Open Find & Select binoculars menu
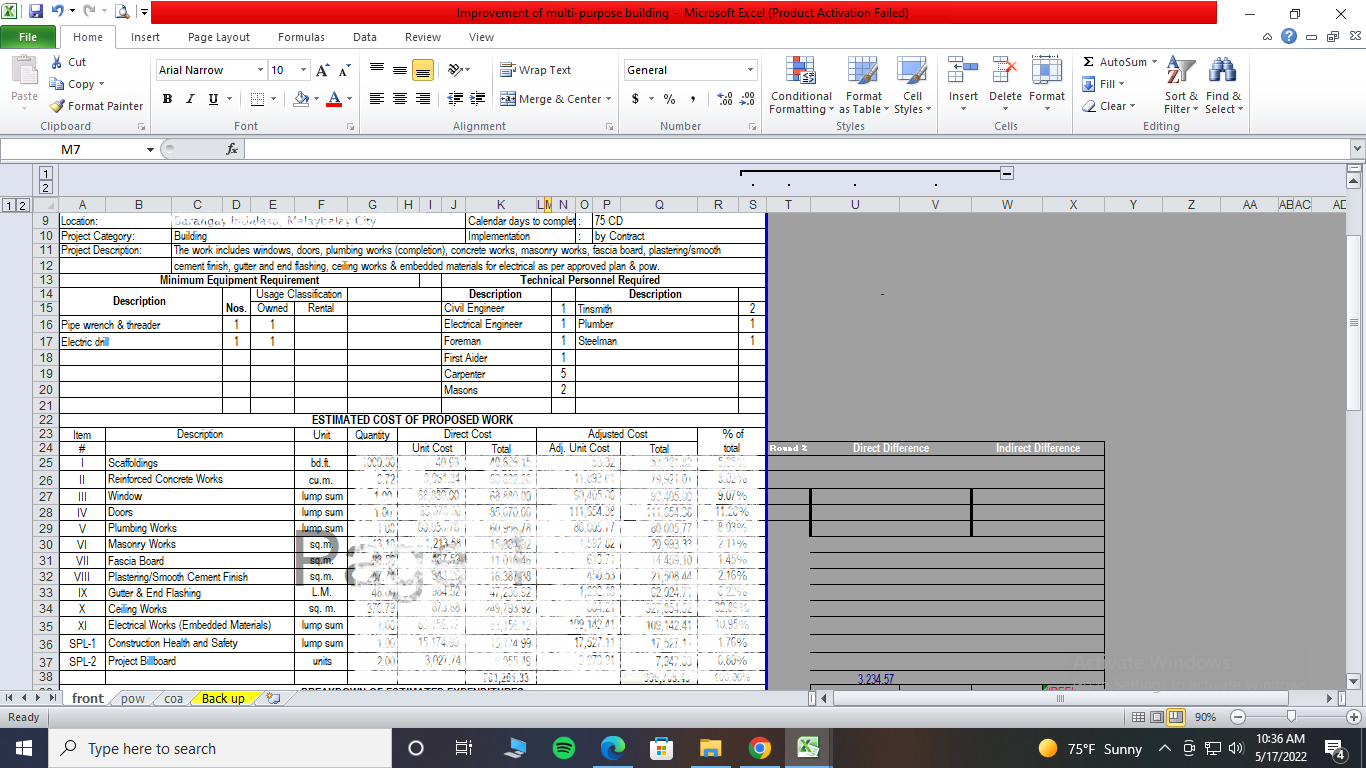The width and height of the screenshot is (1366, 768). pyautogui.click(x=1223, y=85)
